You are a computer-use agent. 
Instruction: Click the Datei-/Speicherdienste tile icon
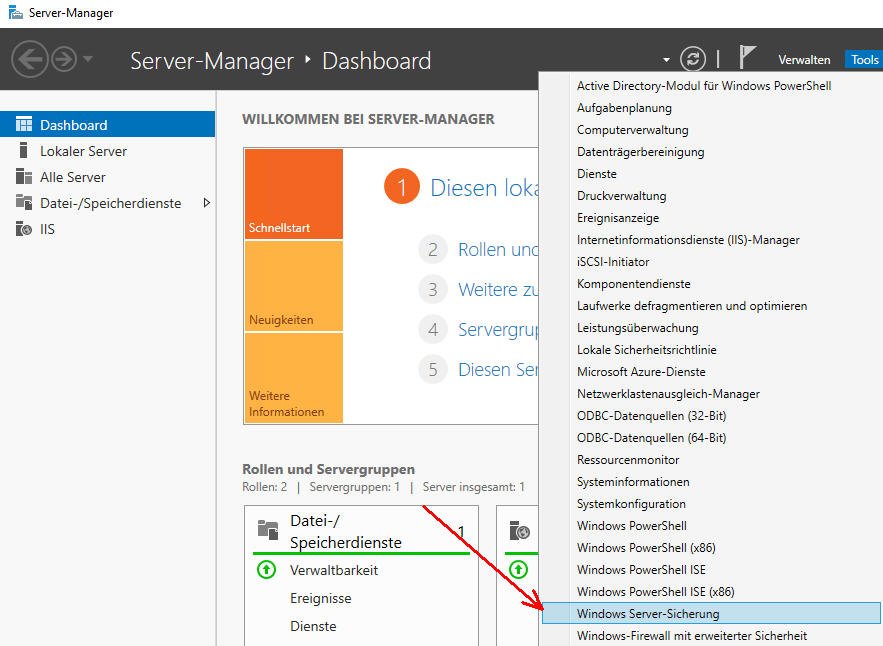click(267, 530)
